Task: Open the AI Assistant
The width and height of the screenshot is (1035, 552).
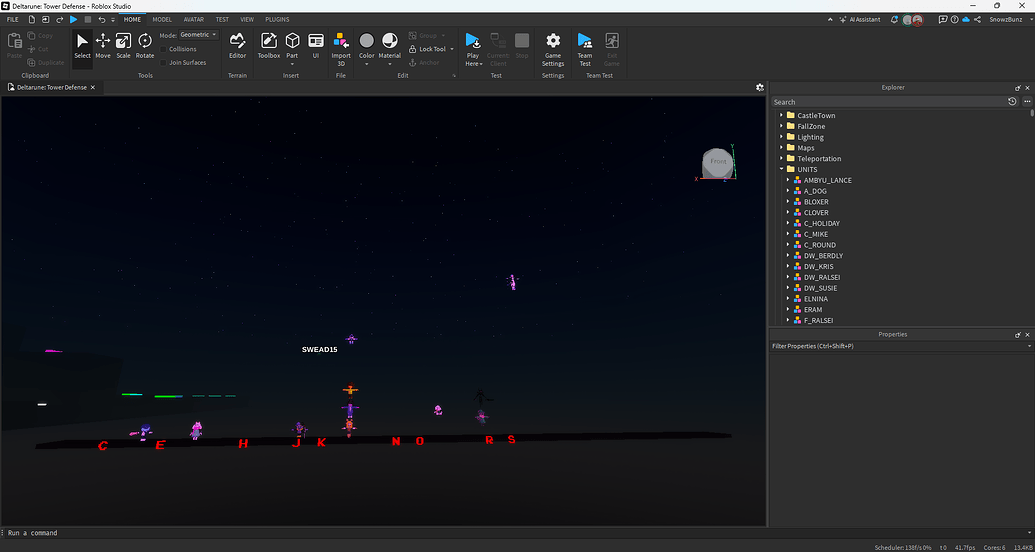Action: click(859, 20)
